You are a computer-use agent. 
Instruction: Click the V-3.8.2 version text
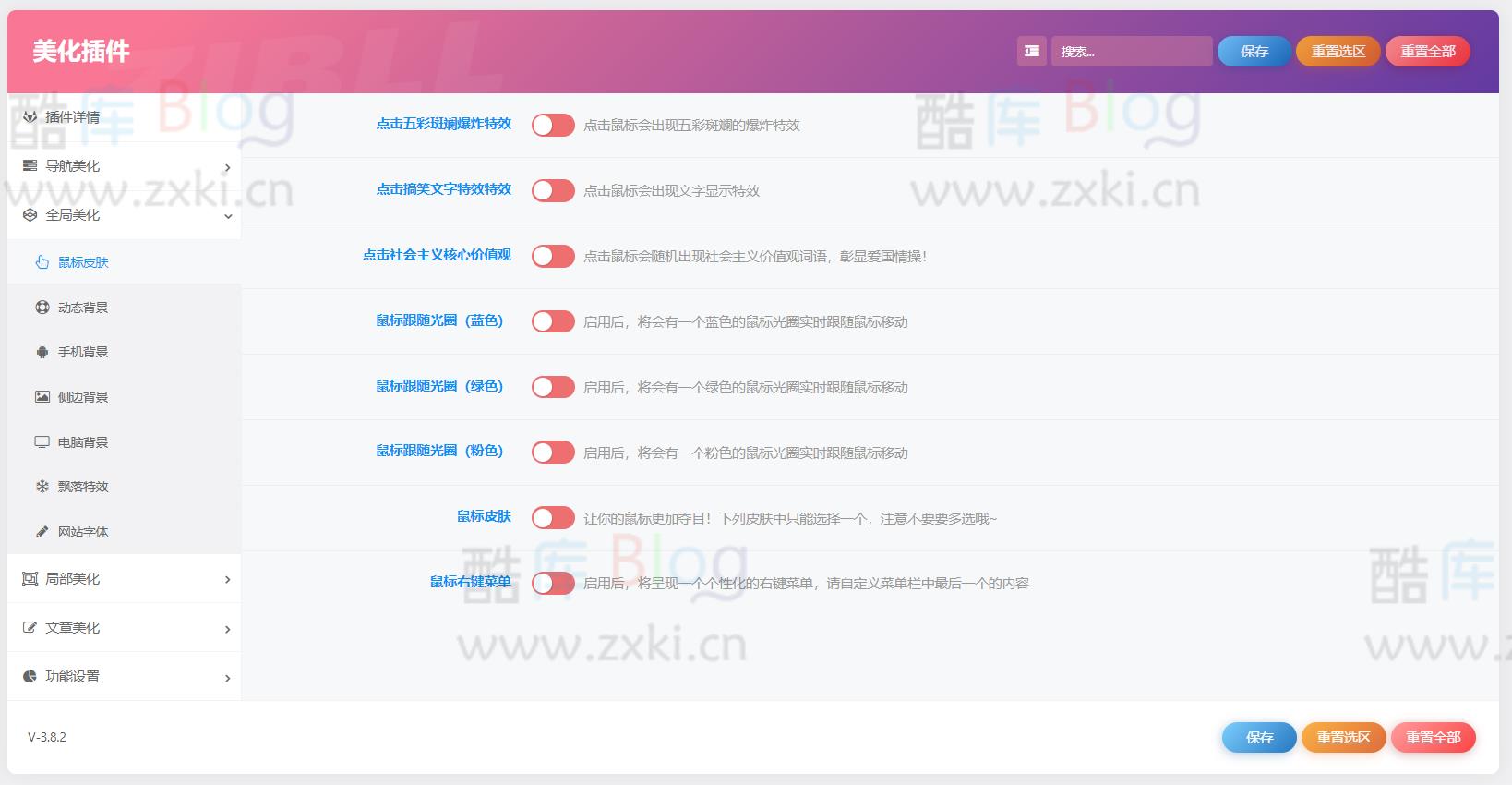[47, 737]
